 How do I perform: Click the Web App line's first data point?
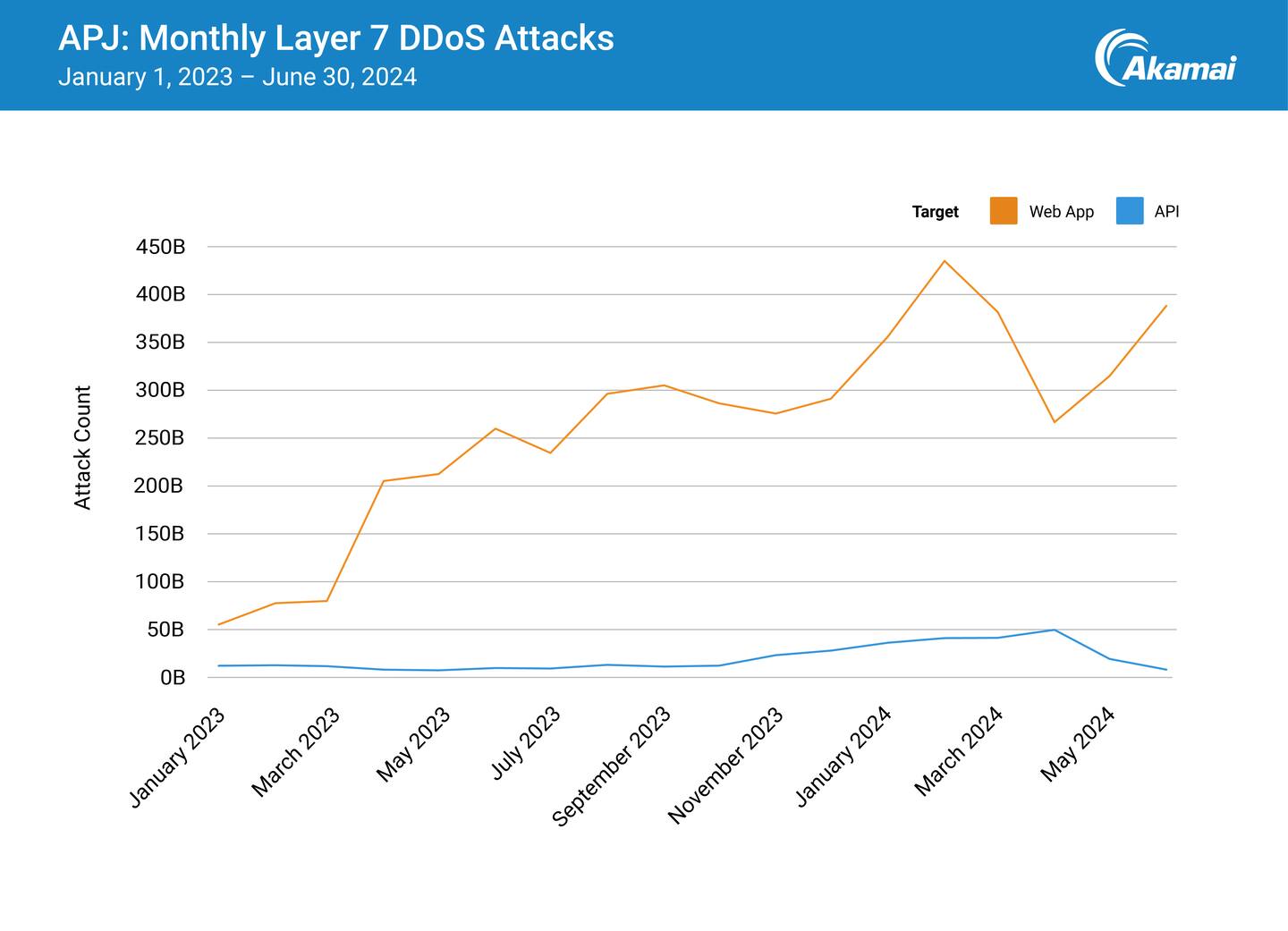(x=219, y=624)
